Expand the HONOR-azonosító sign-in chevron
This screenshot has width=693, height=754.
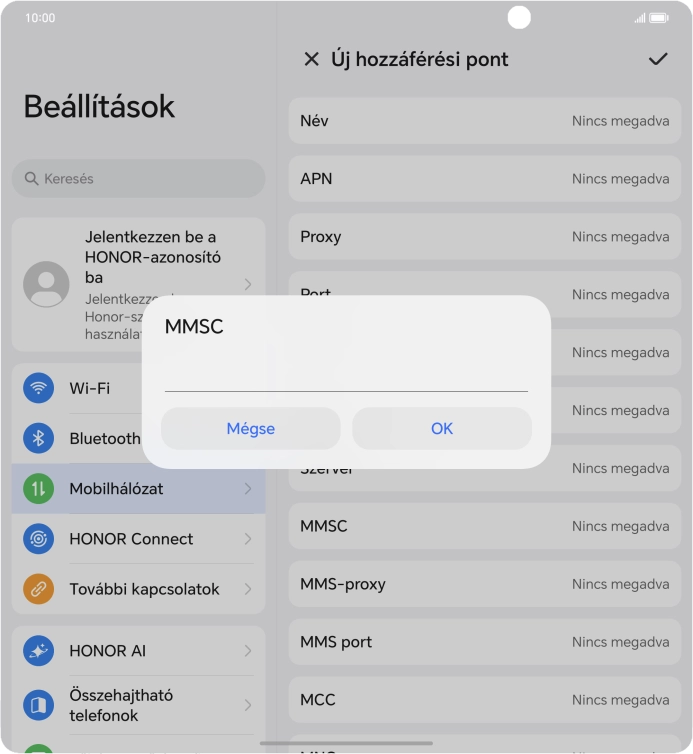[248, 284]
